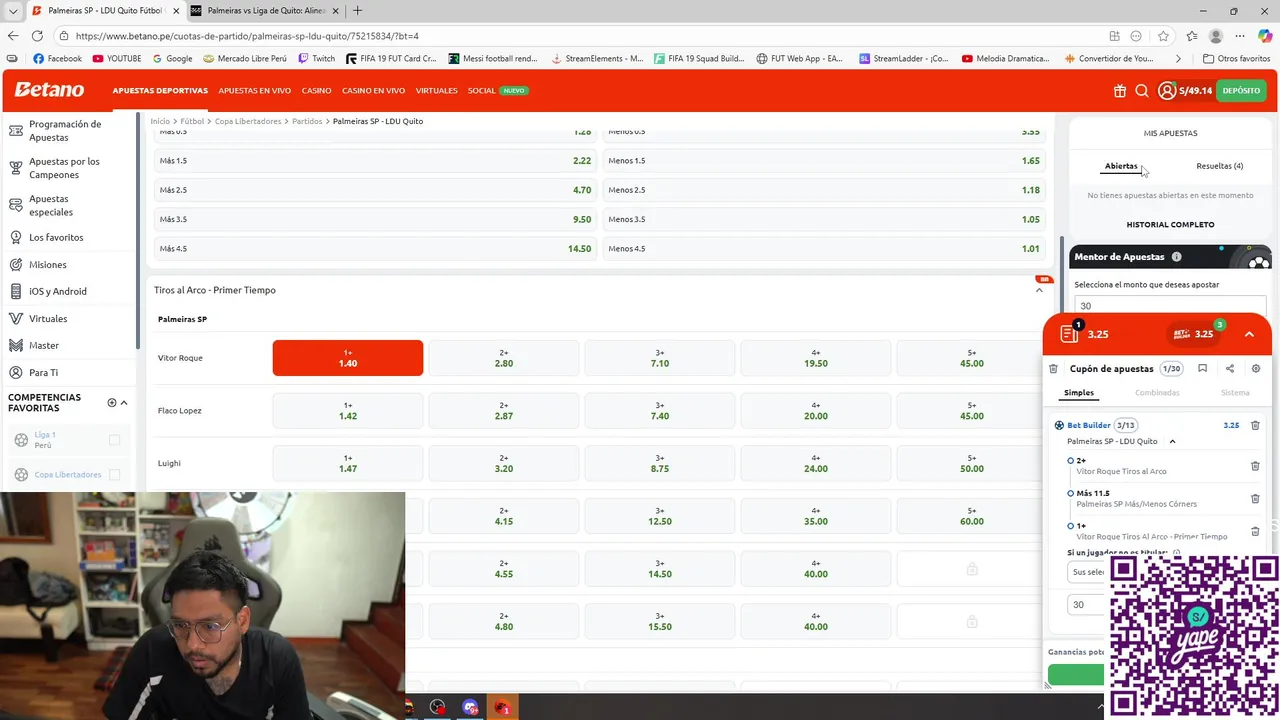Clear the whole betslip with trash icon
1280x720 pixels.
pyautogui.click(x=1053, y=369)
